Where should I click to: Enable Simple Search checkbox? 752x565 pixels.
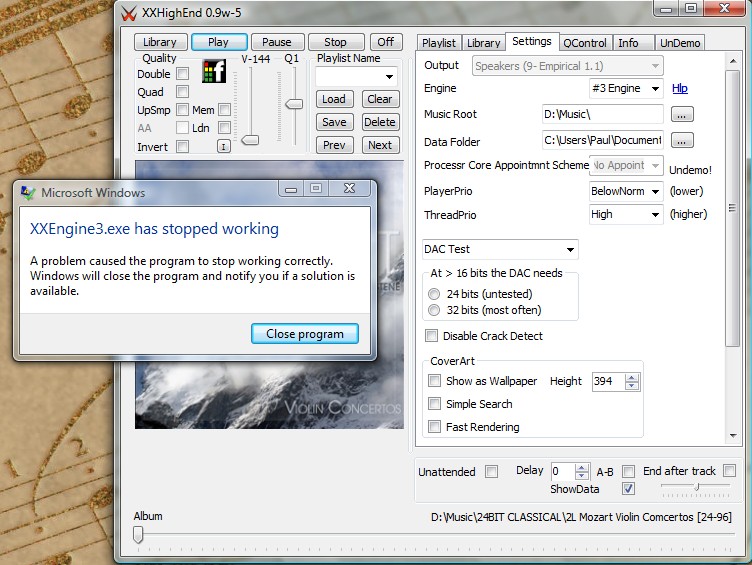tap(435, 403)
